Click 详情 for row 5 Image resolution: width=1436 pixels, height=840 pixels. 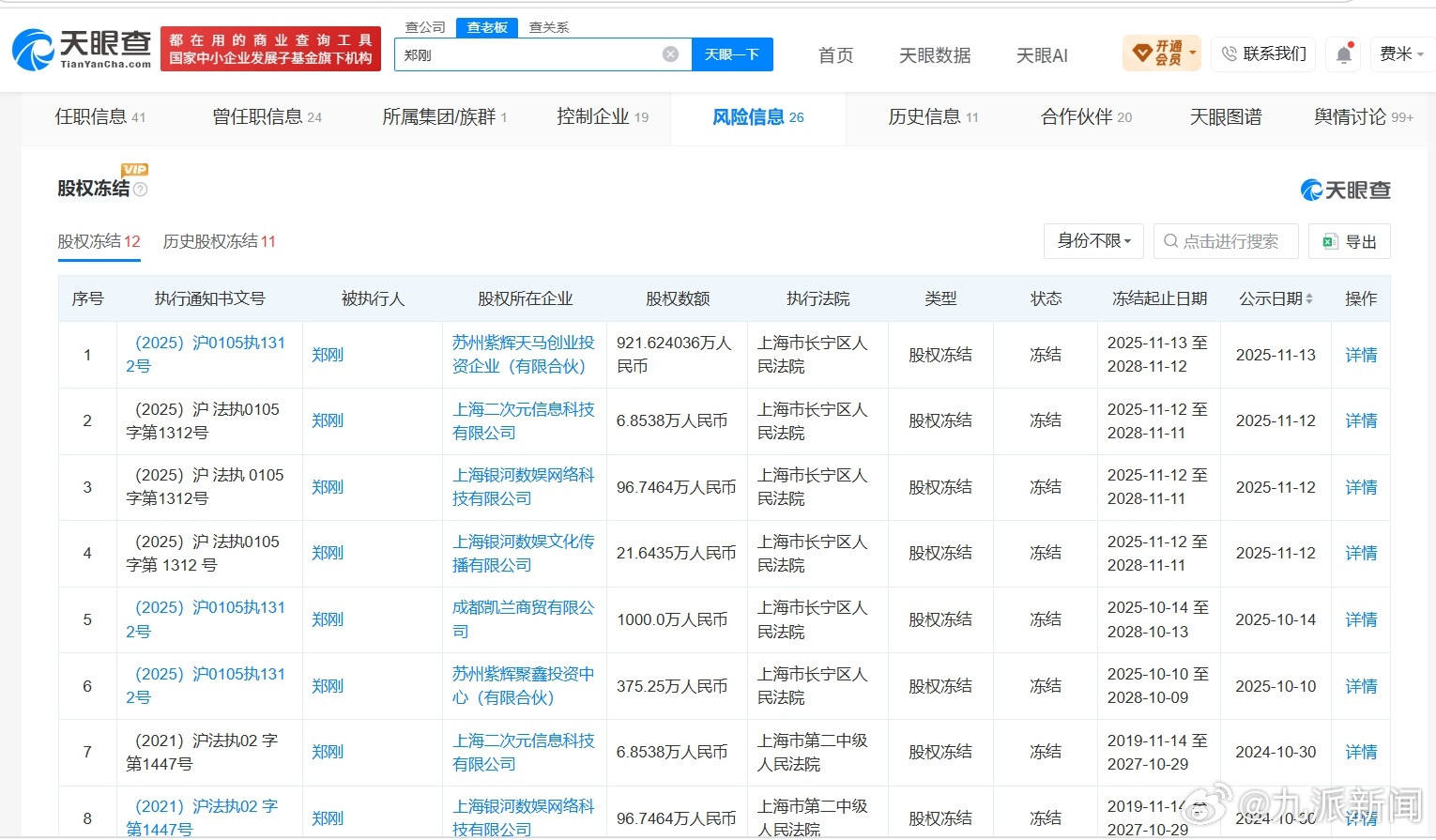[1361, 619]
